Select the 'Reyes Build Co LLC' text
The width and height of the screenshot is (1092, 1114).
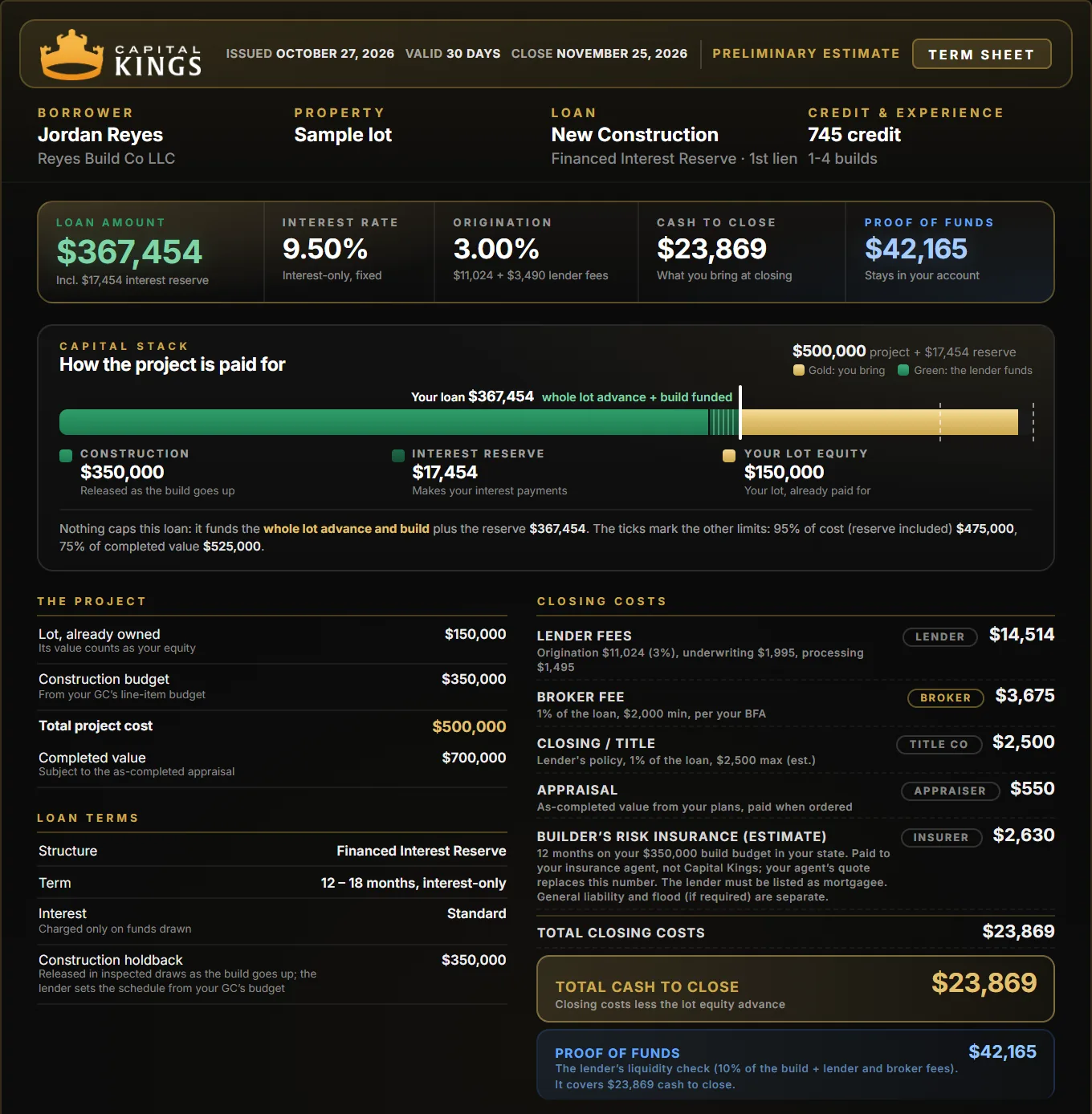107,159
